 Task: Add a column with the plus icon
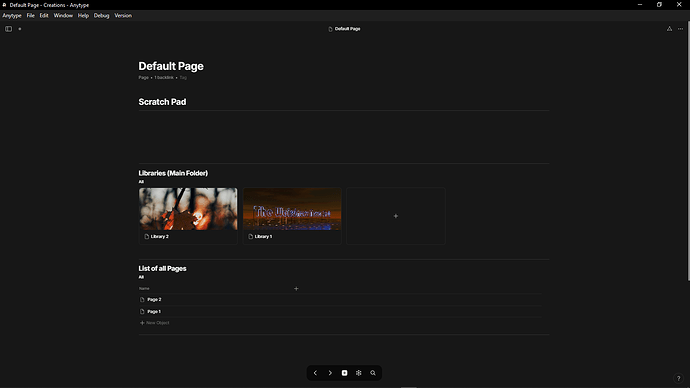296,289
